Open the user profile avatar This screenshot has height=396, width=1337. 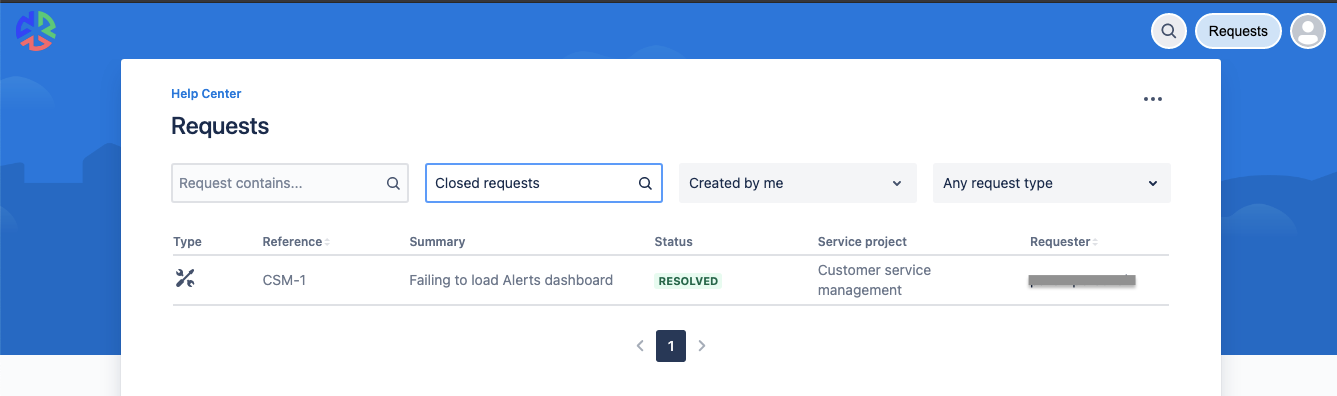(1307, 31)
